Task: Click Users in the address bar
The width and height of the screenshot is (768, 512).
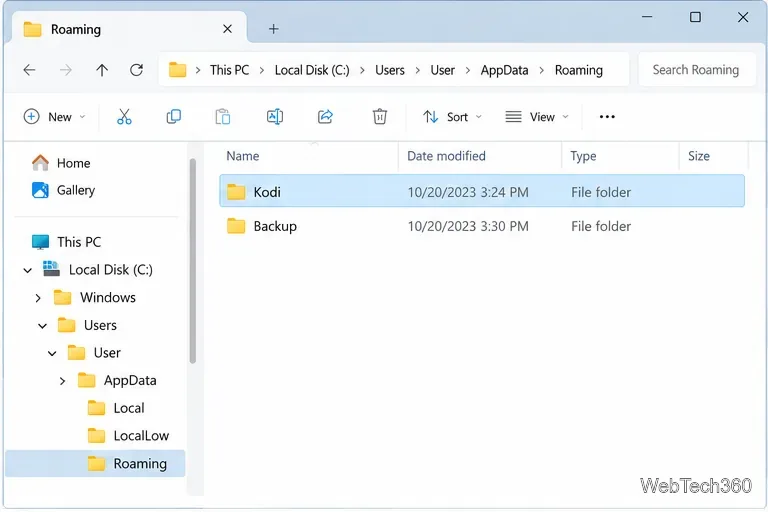Action: 390,70
